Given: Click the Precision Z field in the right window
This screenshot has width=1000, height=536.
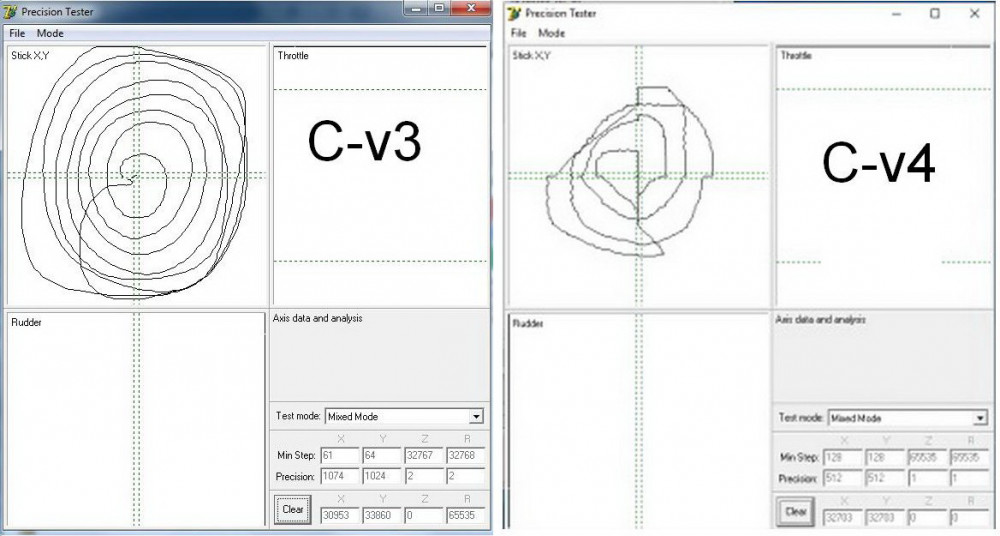Looking at the screenshot, I should (x=927, y=478).
